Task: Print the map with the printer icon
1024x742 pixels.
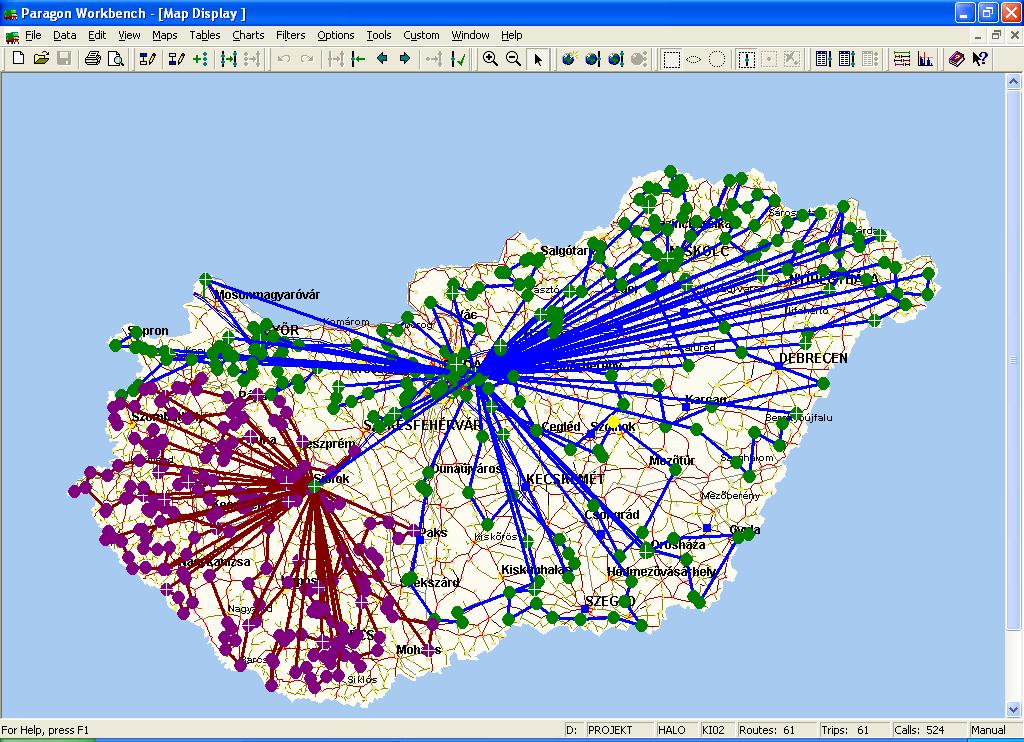Action: (93, 59)
